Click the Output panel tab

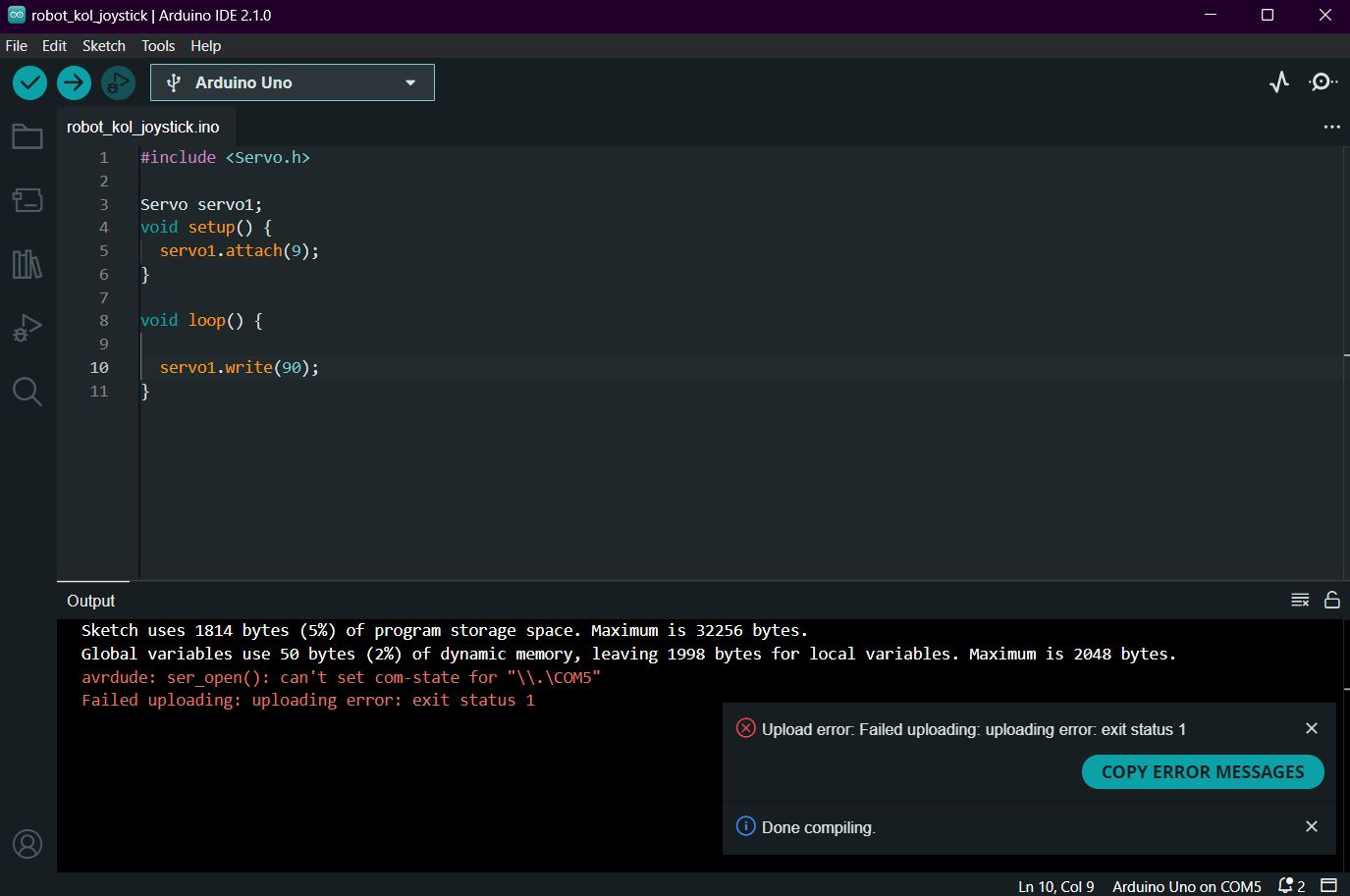pos(91,601)
